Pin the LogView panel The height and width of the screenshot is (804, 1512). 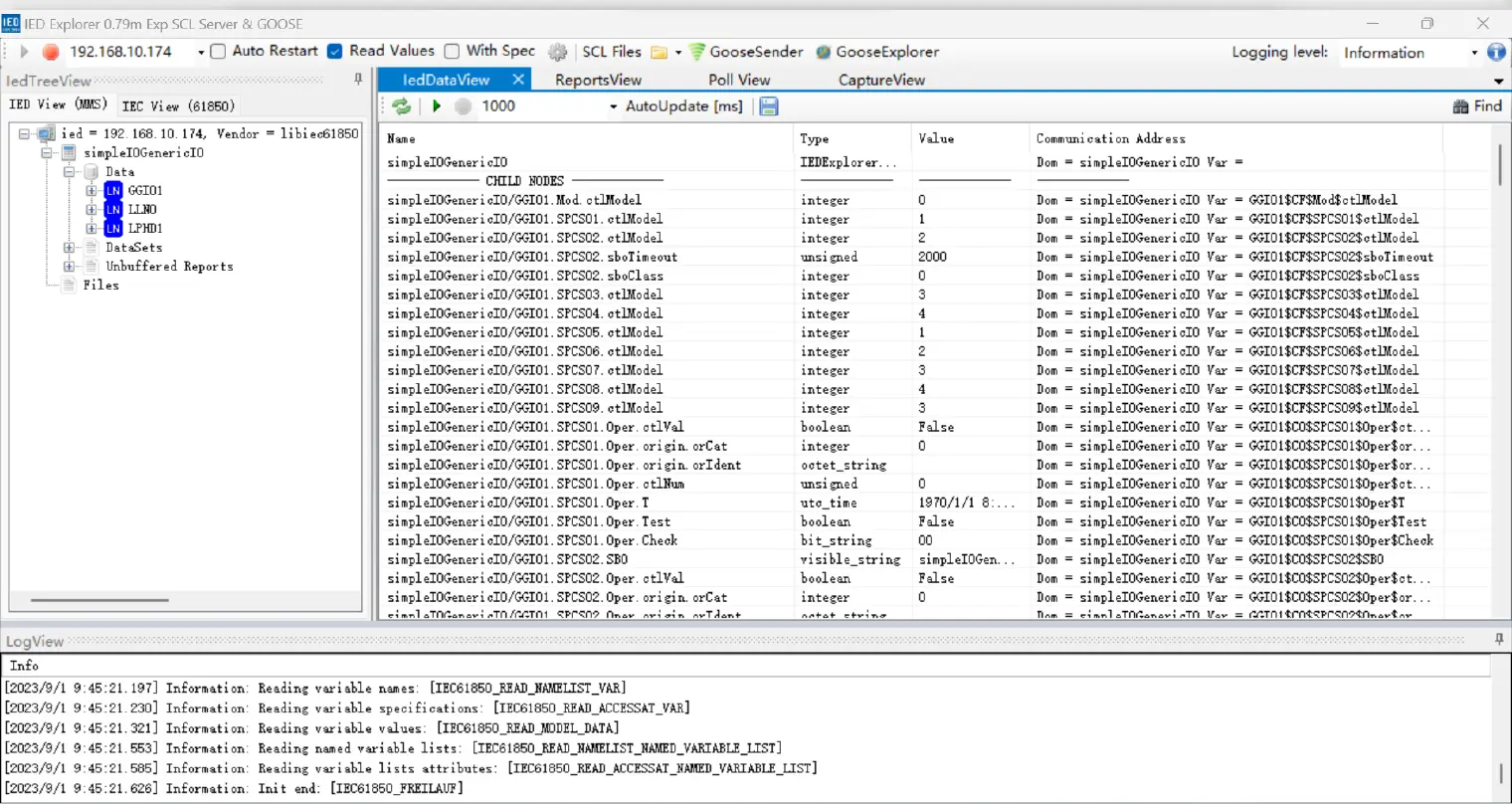pyautogui.click(x=1499, y=640)
